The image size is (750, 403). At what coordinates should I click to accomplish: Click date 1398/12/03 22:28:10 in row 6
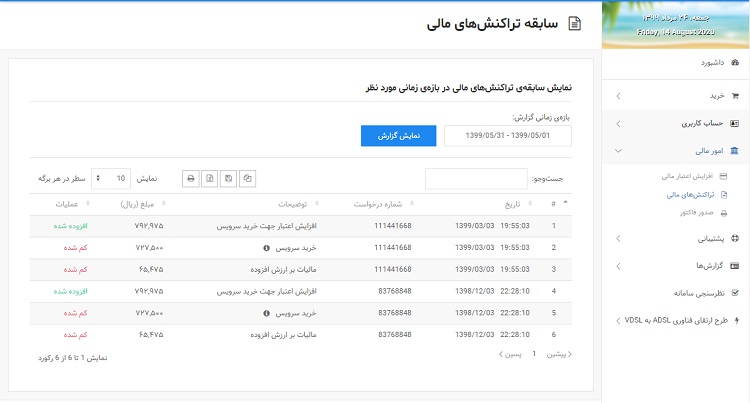coord(492,335)
